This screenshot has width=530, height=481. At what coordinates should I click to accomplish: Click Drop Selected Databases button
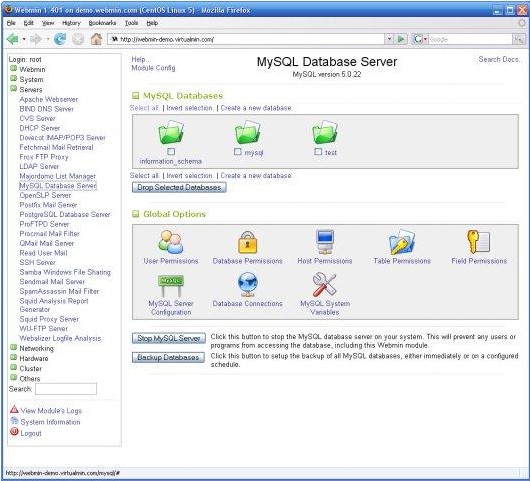pos(179,187)
